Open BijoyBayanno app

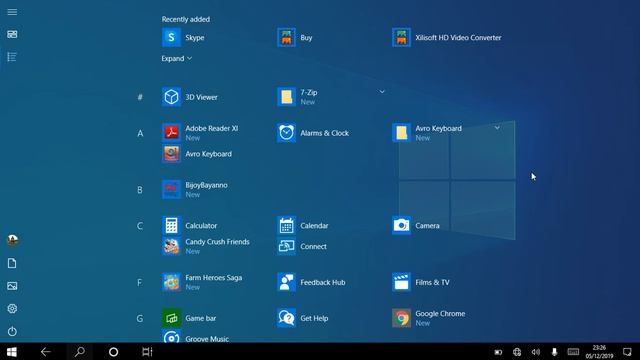(x=195, y=190)
